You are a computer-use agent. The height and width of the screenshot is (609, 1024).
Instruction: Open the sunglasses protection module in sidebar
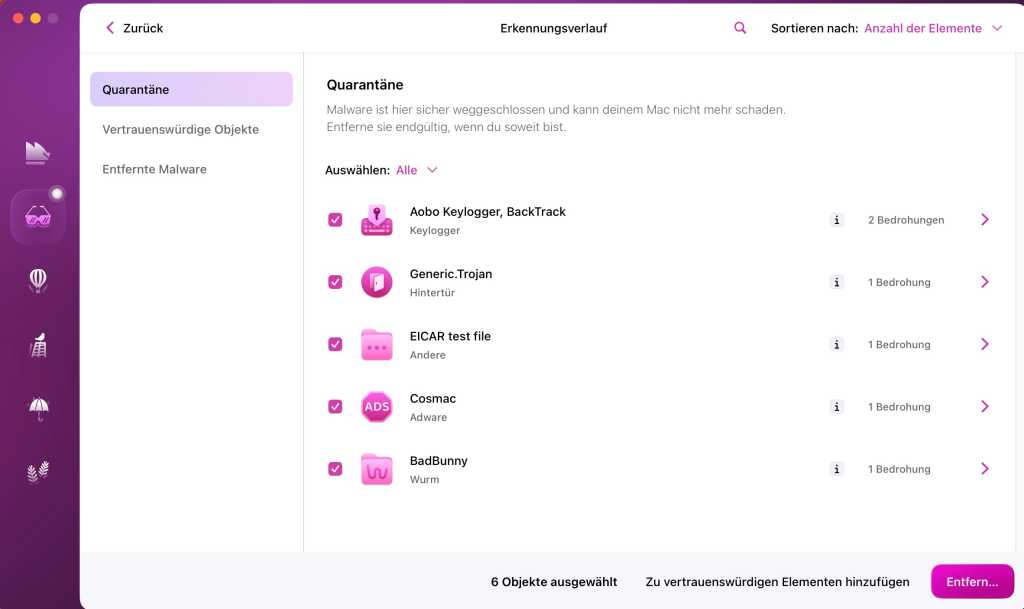(38, 216)
